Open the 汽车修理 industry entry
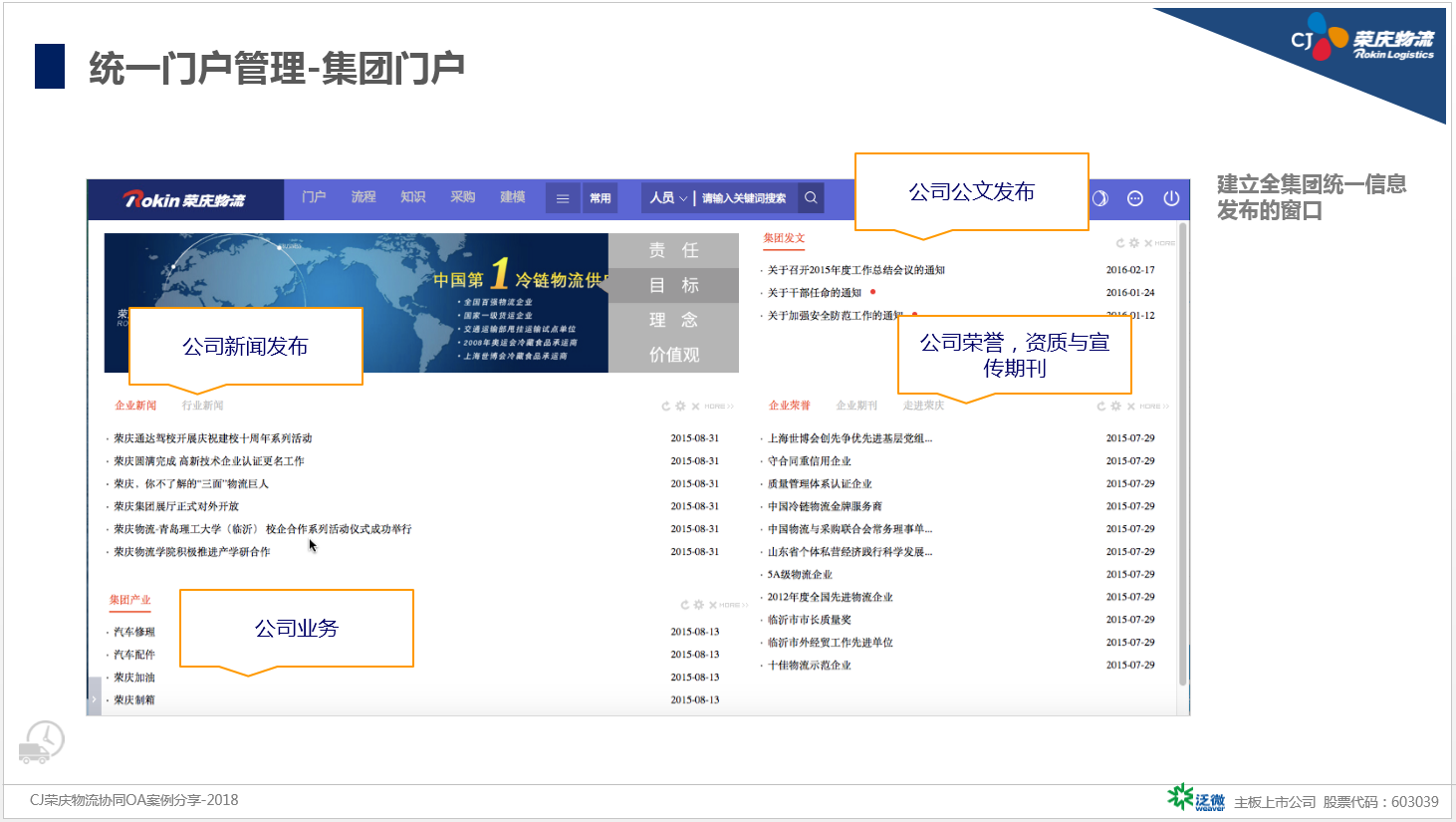1456x822 pixels. tap(134, 632)
